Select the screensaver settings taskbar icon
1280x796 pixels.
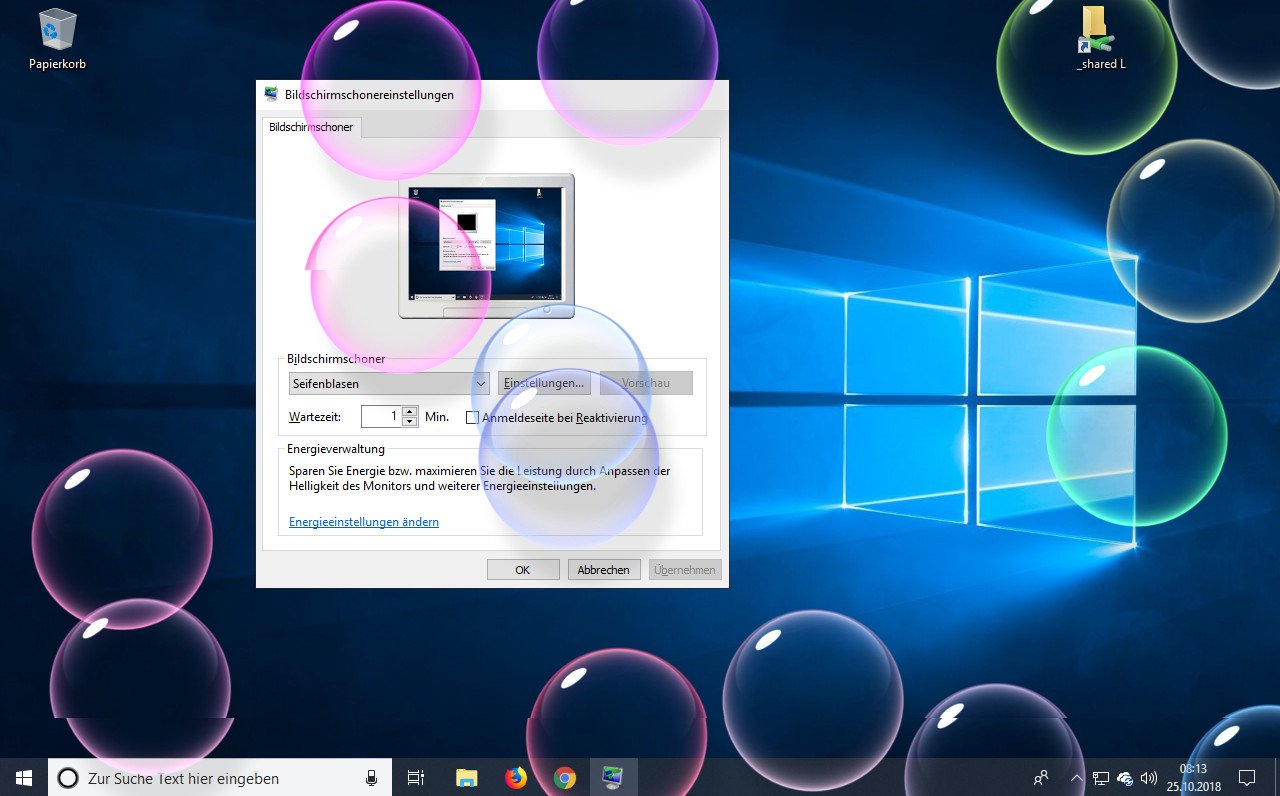(x=613, y=777)
